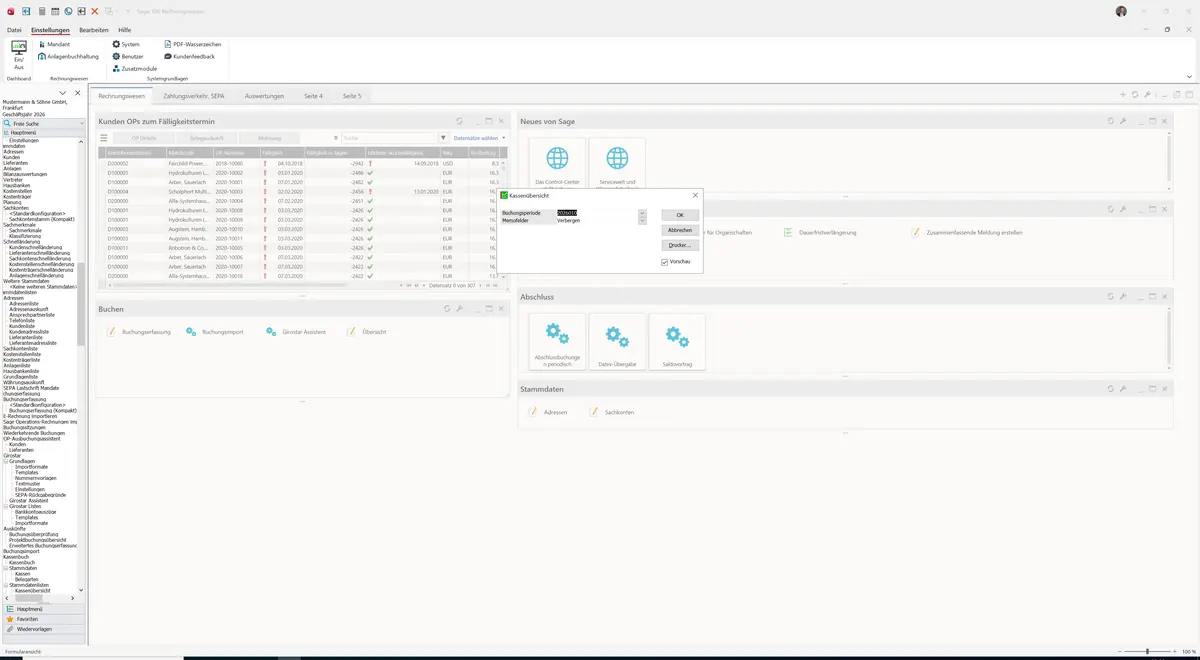Refresh the Kunden OPs panel
This screenshot has height=660, width=1200.
point(460,121)
